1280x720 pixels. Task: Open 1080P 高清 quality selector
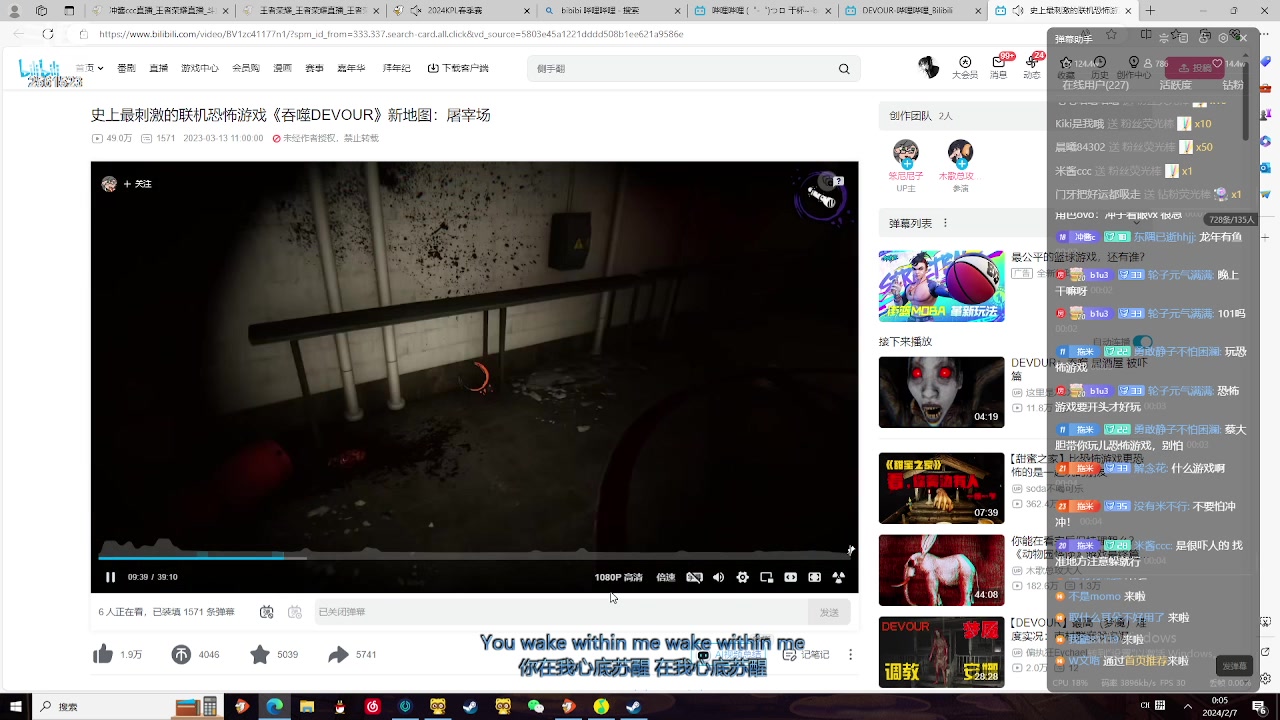pos(618,577)
